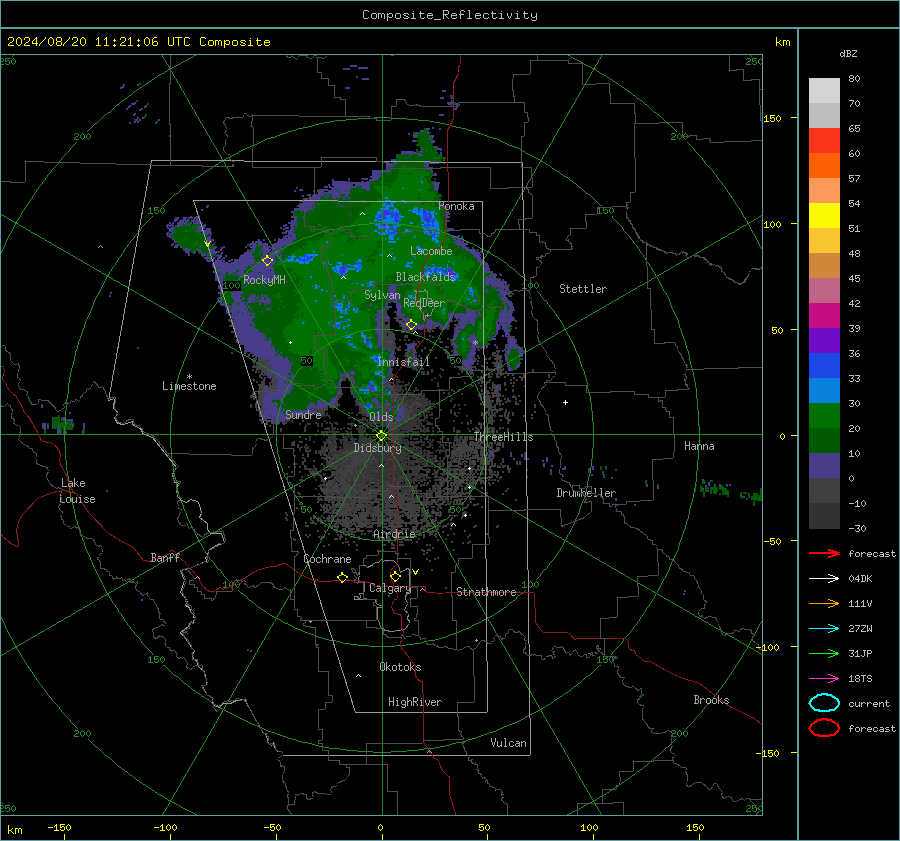Click the RockyMH label
The image size is (900, 841).
click(x=264, y=280)
